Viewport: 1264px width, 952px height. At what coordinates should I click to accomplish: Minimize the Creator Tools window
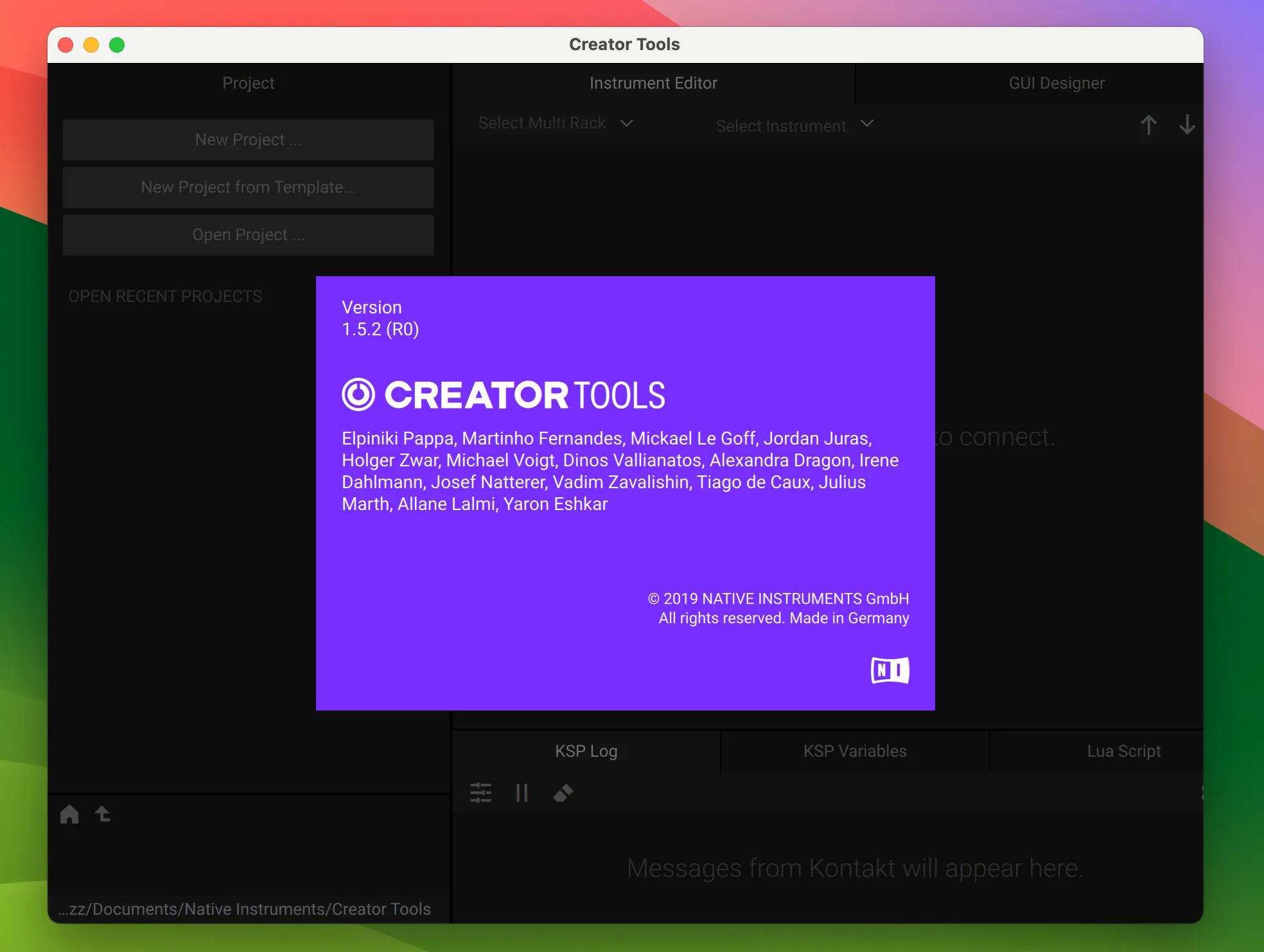point(91,45)
